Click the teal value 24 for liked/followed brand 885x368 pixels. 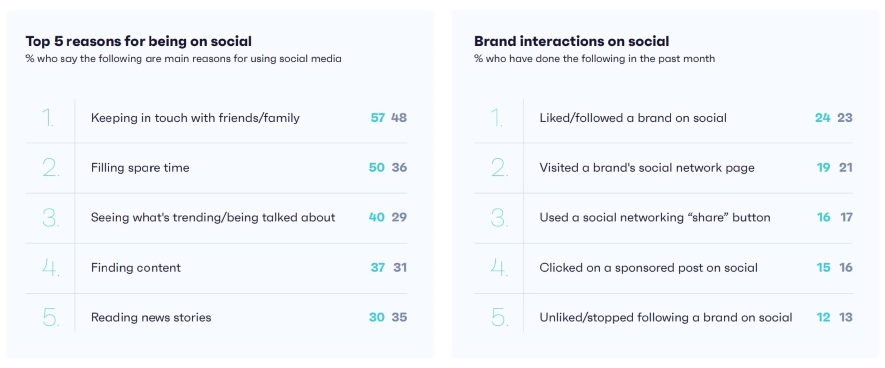click(x=822, y=118)
